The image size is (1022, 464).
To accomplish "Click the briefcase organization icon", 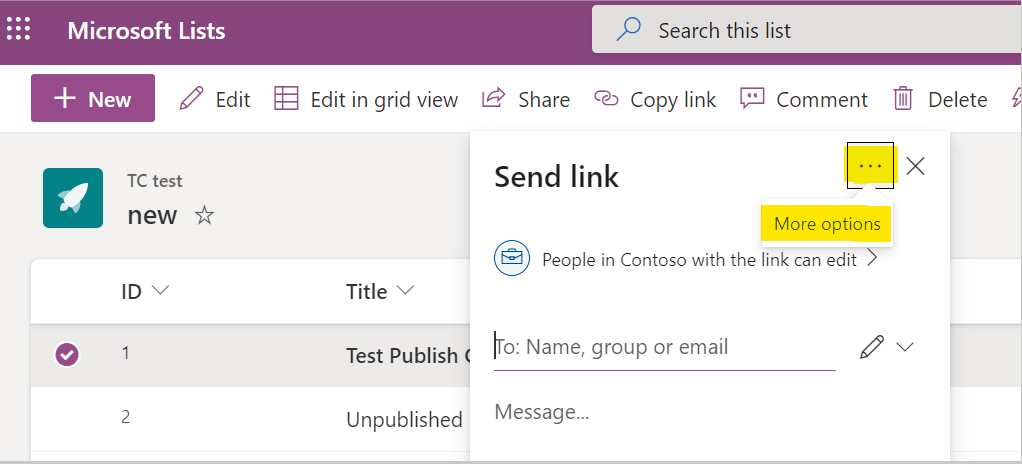I will pyautogui.click(x=512, y=258).
